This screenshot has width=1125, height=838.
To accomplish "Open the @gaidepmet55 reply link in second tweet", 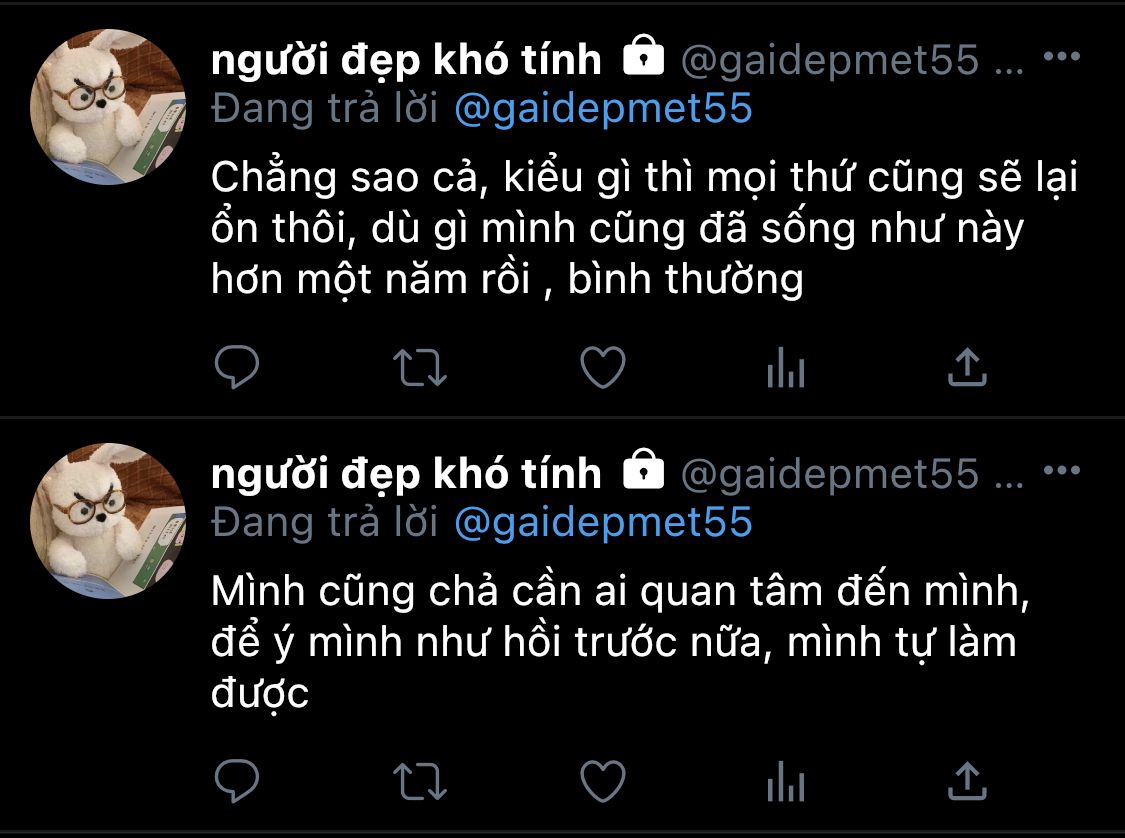I will pos(603,523).
